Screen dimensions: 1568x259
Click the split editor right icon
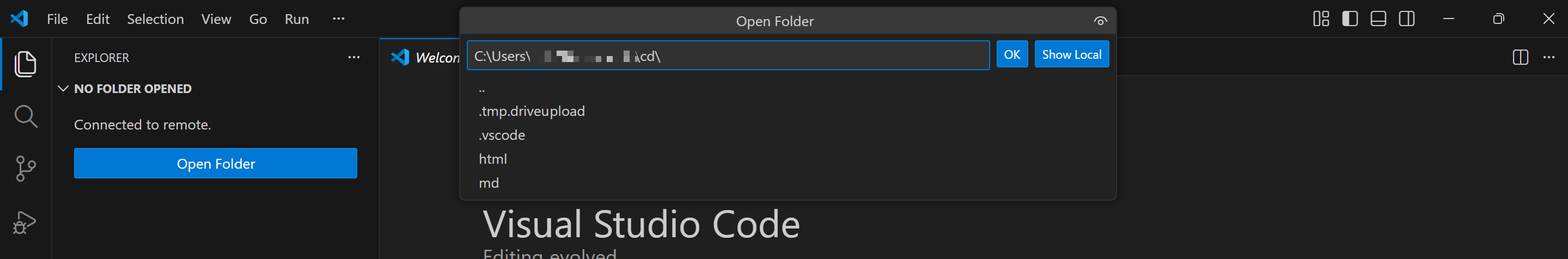(x=1520, y=57)
